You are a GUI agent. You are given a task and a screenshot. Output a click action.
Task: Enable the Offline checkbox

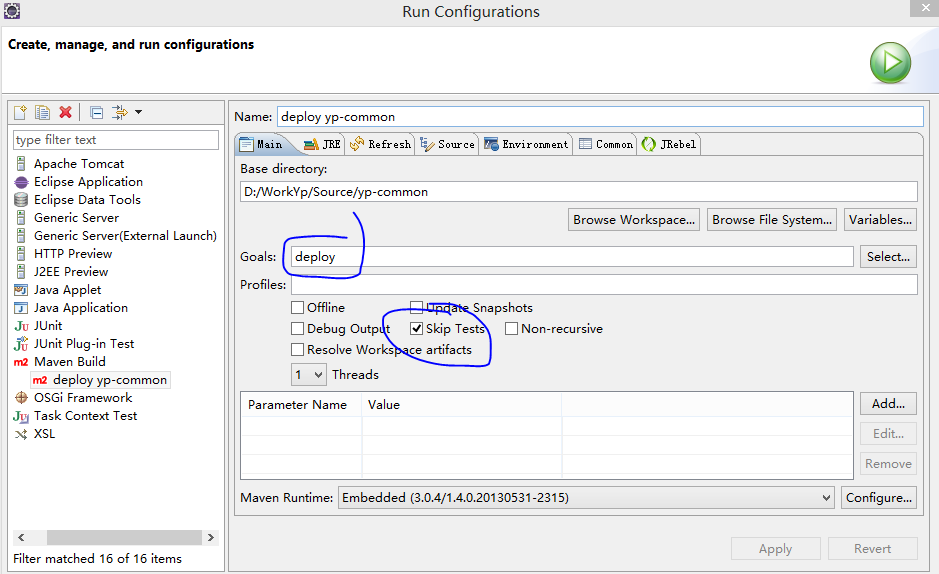[x=297, y=308]
